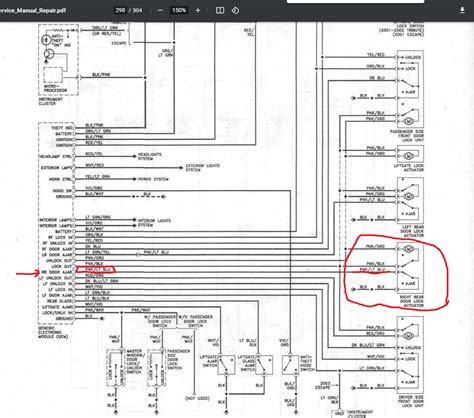474x418 pixels.
Task: Click the total page count 304
Action: pos(138,10)
